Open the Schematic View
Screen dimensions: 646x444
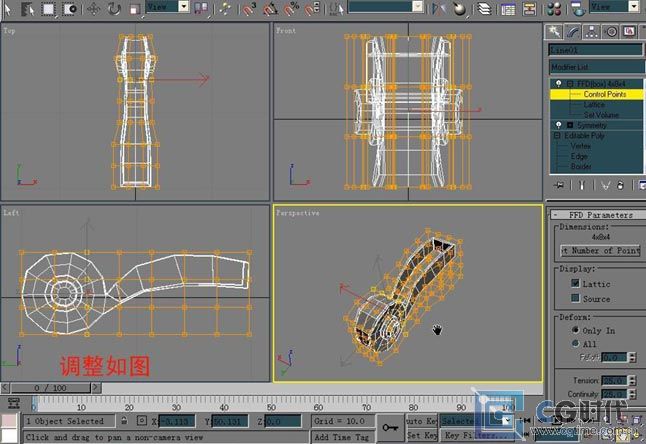pos(529,9)
